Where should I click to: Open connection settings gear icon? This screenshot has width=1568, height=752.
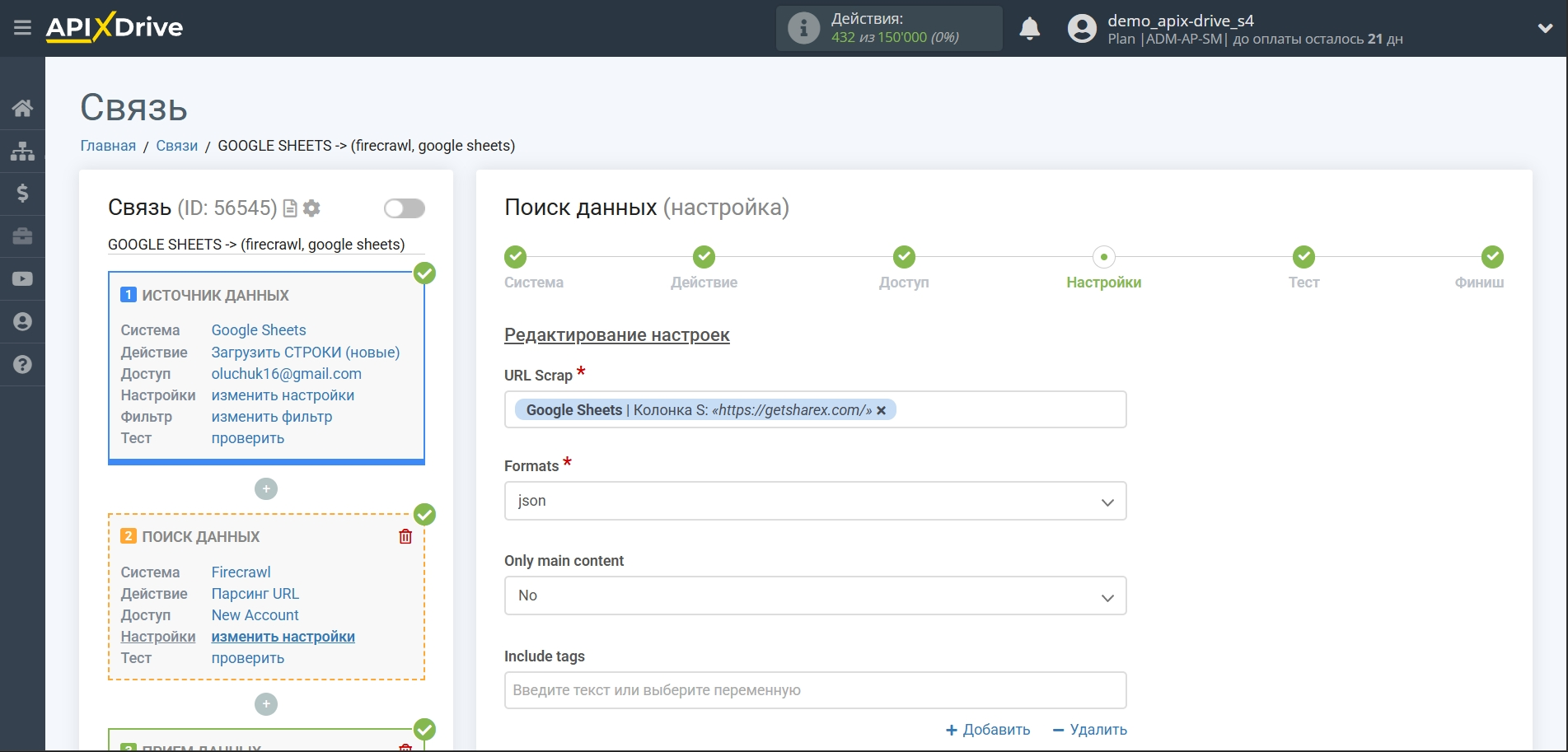(x=311, y=208)
